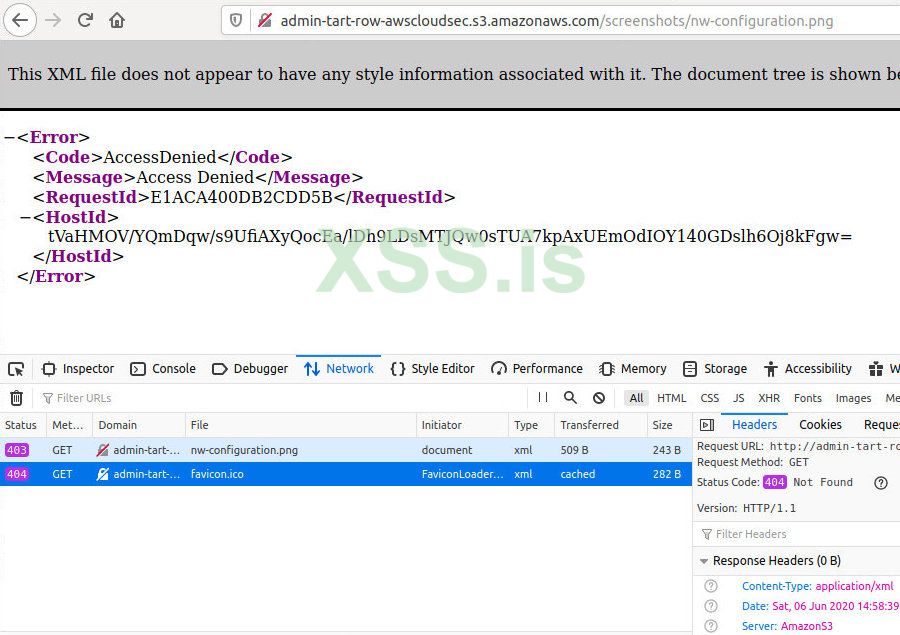Reload the page with the refresh icon
Image resolution: width=900 pixels, height=635 pixels.
[x=86, y=20]
